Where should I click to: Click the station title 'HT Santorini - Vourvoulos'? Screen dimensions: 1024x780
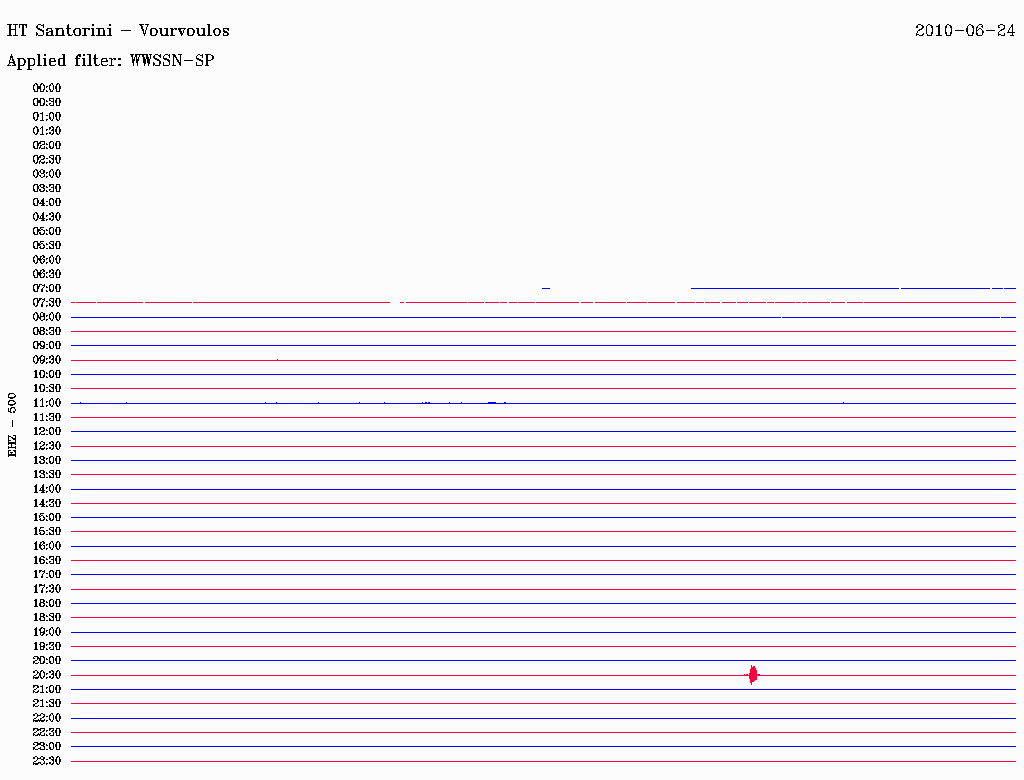118,31
